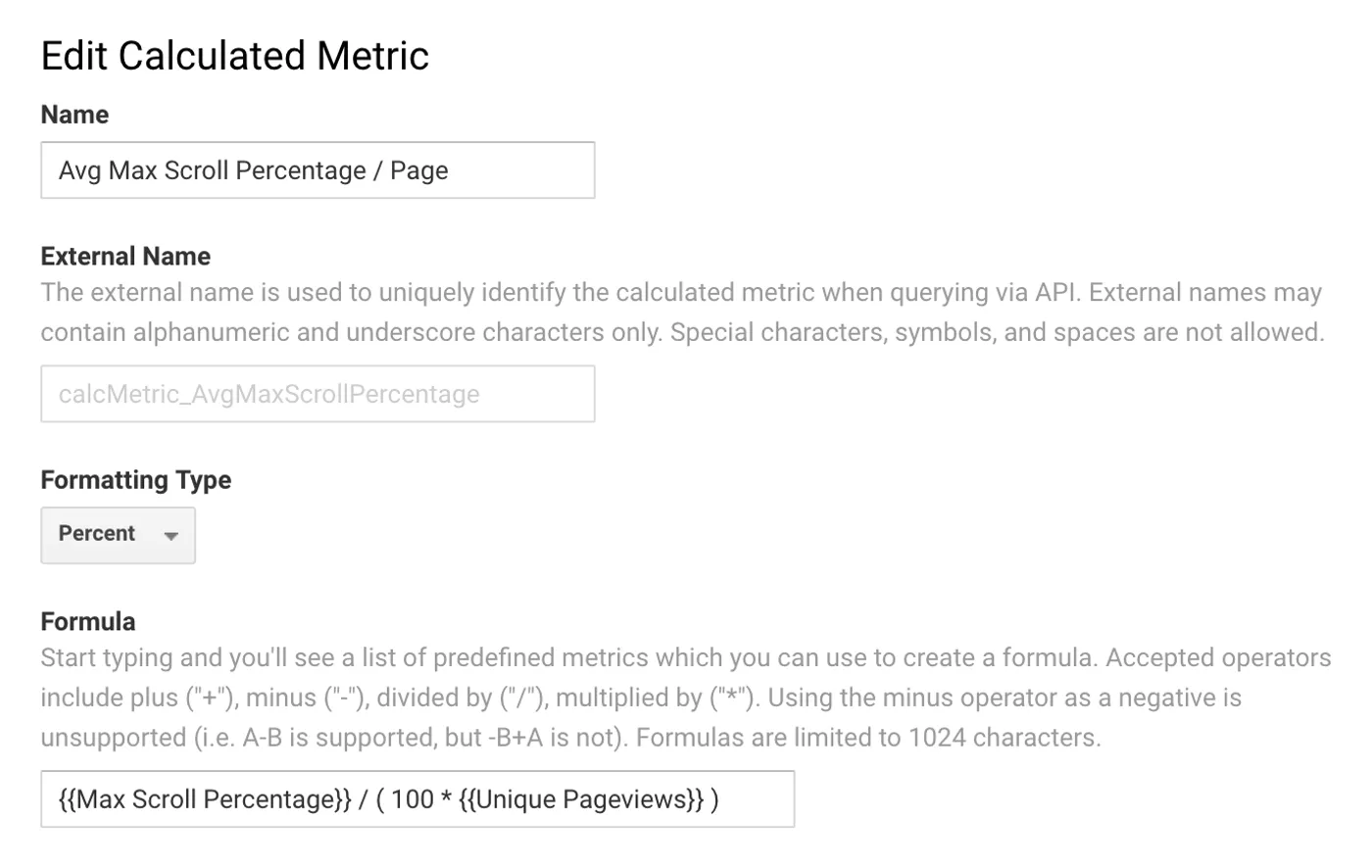This screenshot has height=868, width=1372.
Task: Click the word "Percent" in the dropdown
Action: tap(96, 534)
